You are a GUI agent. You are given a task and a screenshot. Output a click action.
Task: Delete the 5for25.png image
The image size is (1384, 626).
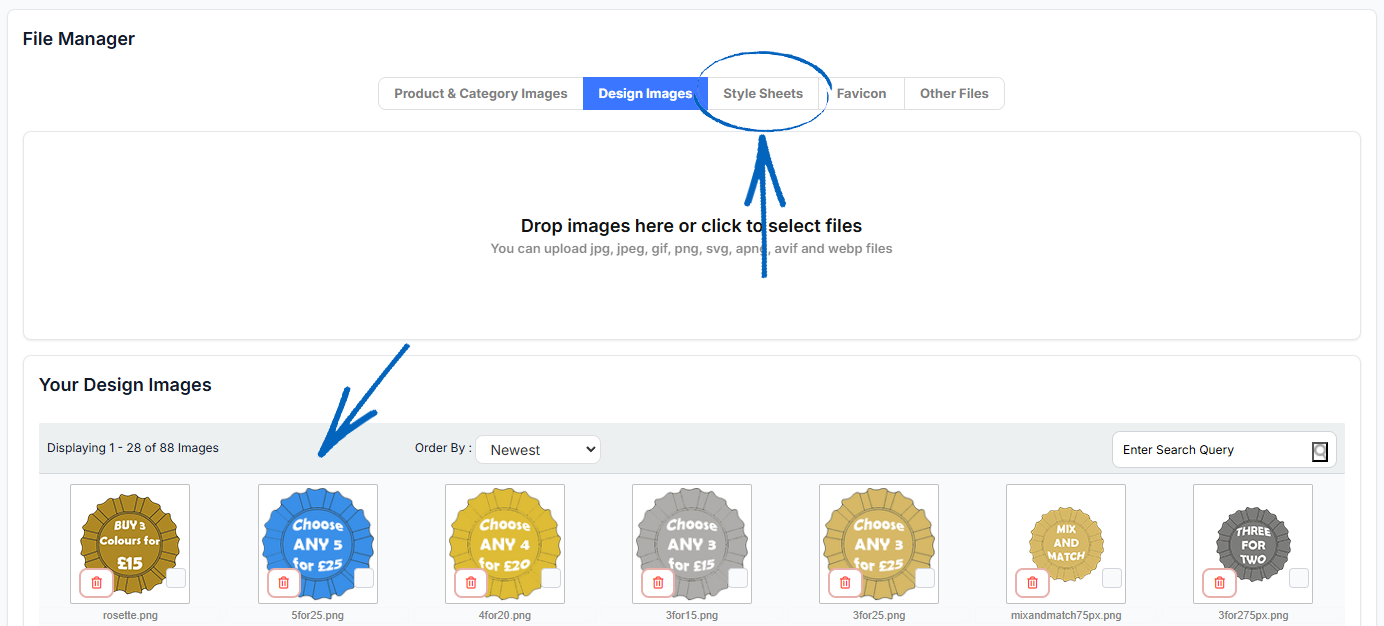[284, 582]
